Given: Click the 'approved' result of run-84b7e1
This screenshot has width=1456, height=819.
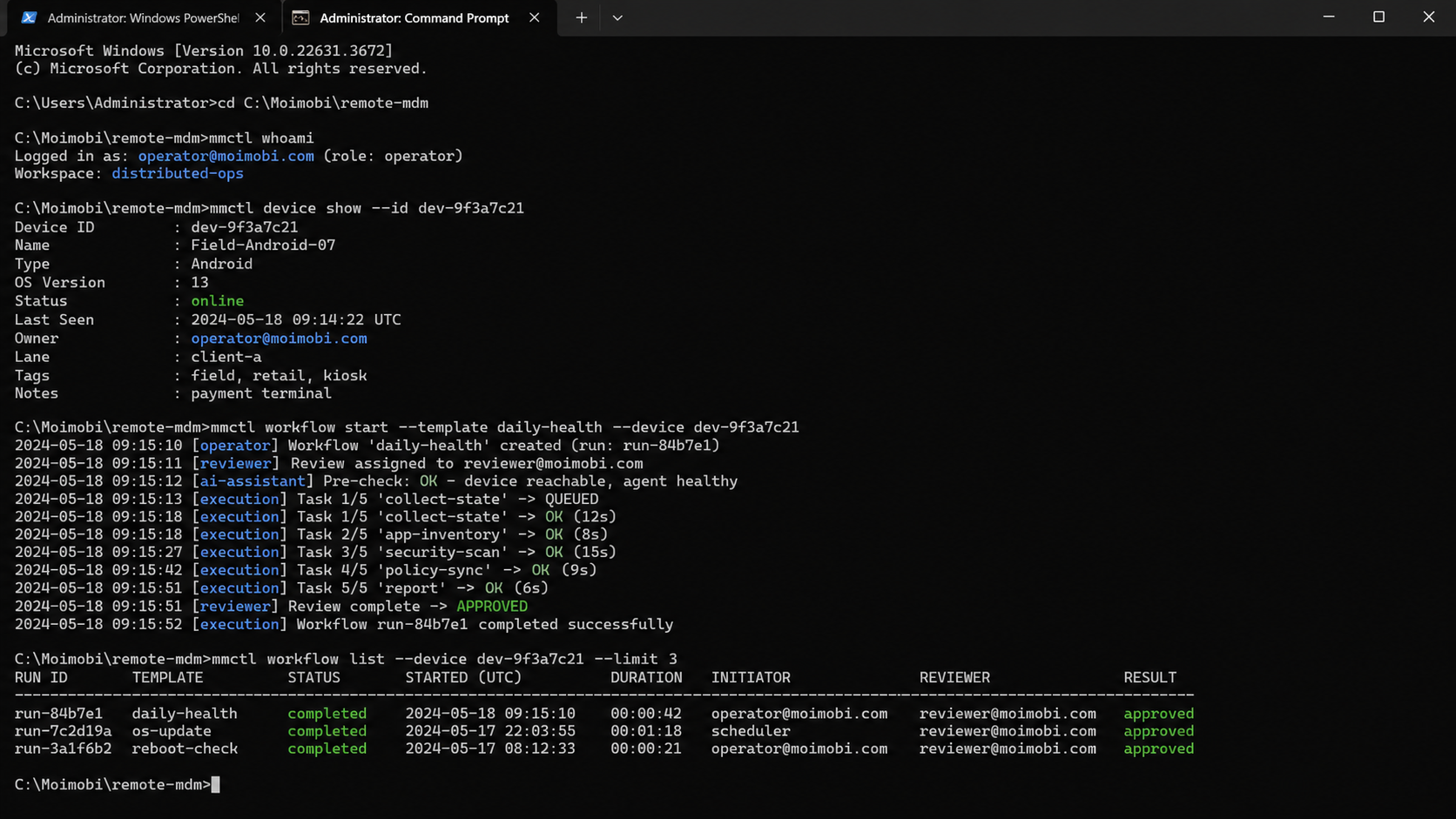Looking at the screenshot, I should 1159,714.
